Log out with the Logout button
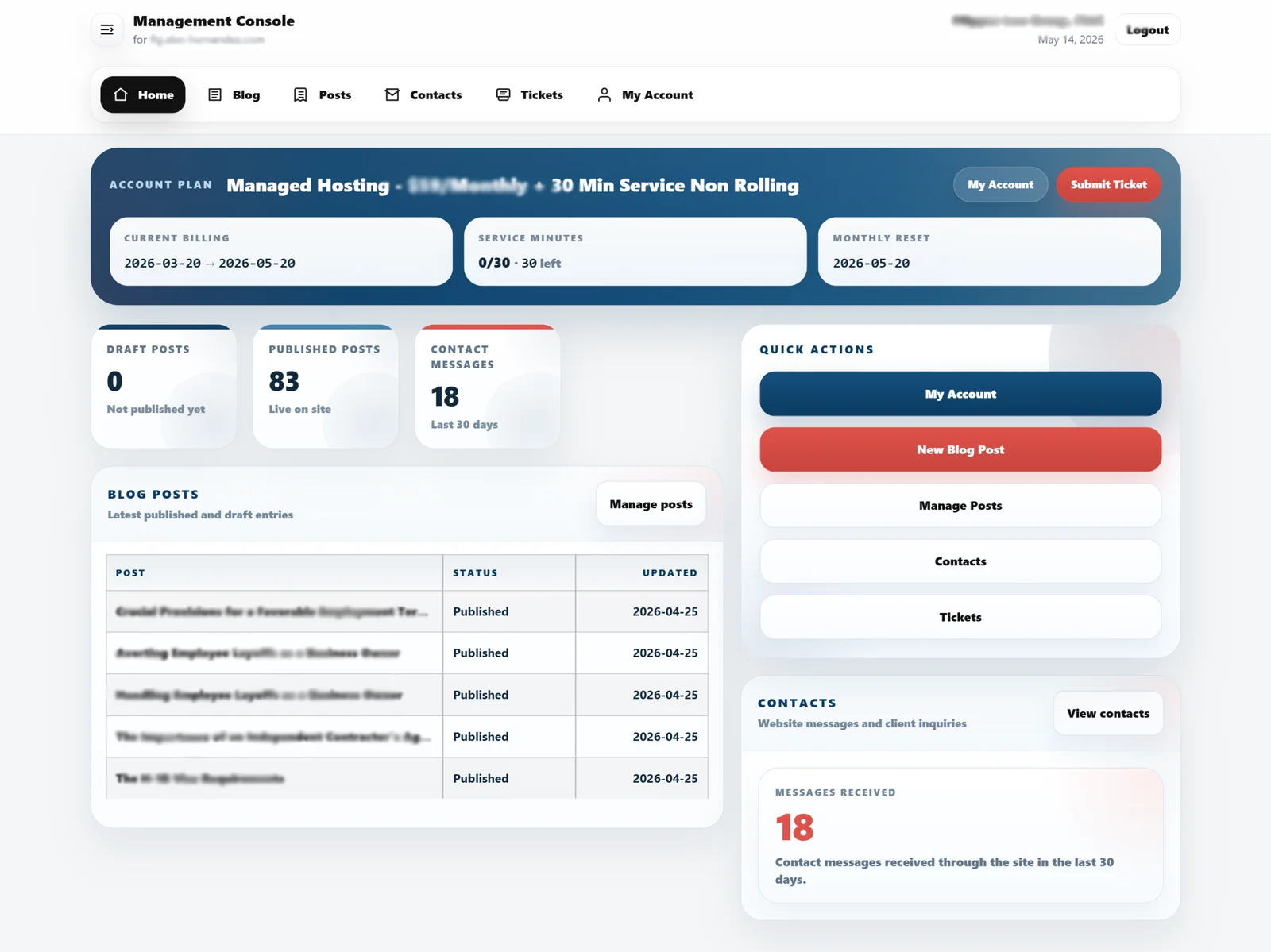Image resolution: width=1271 pixels, height=952 pixels. point(1147,30)
